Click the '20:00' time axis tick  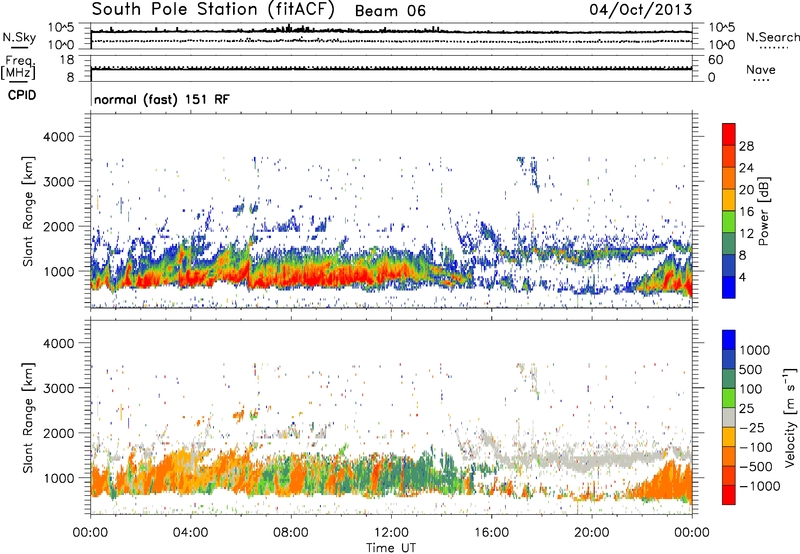(591, 533)
